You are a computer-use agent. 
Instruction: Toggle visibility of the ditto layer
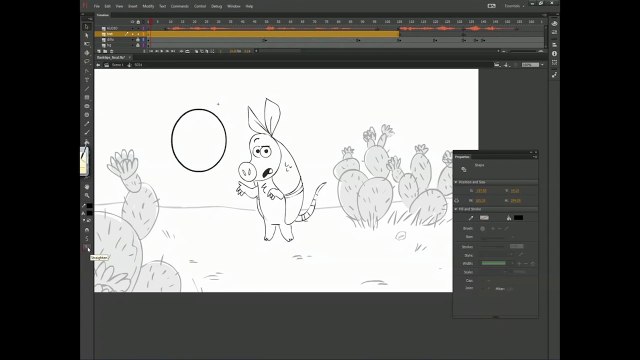pyautogui.click(x=132, y=40)
